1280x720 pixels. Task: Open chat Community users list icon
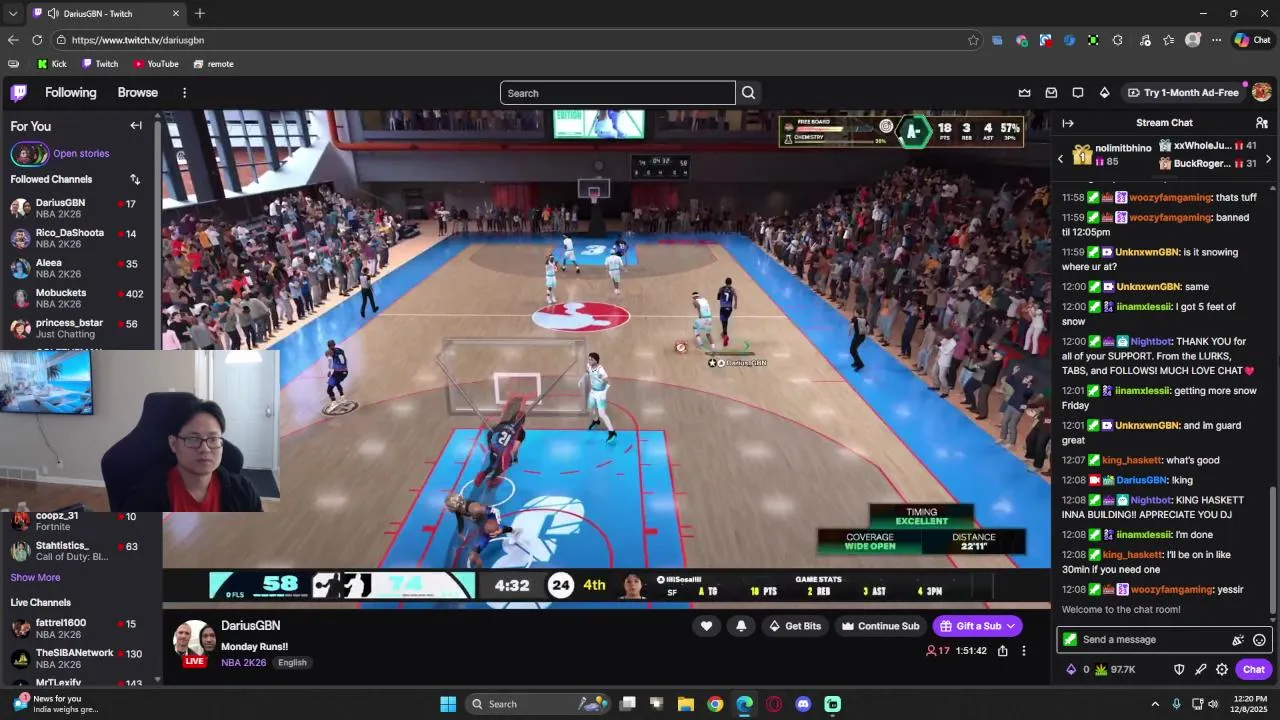pyautogui.click(x=1261, y=123)
